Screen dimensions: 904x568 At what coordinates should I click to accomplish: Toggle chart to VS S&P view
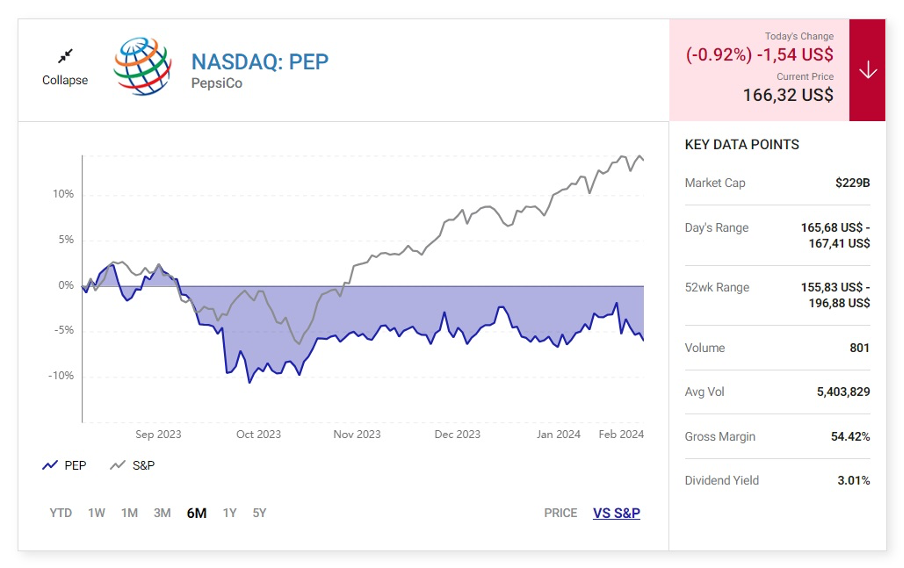pyautogui.click(x=616, y=513)
